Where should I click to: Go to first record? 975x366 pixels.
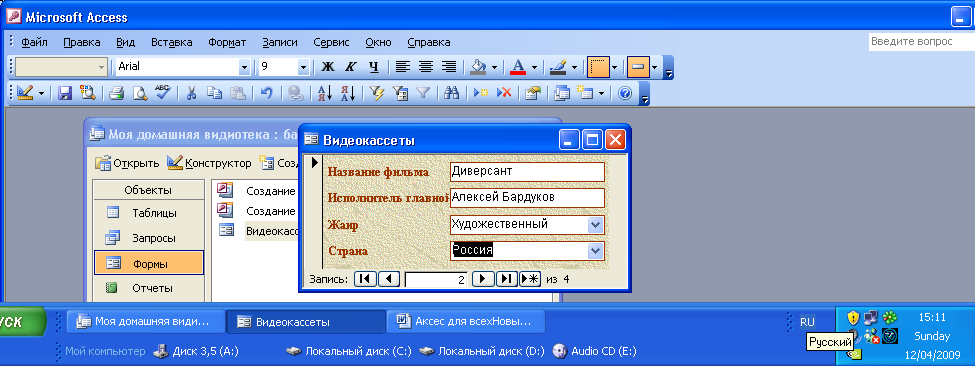click(x=365, y=279)
